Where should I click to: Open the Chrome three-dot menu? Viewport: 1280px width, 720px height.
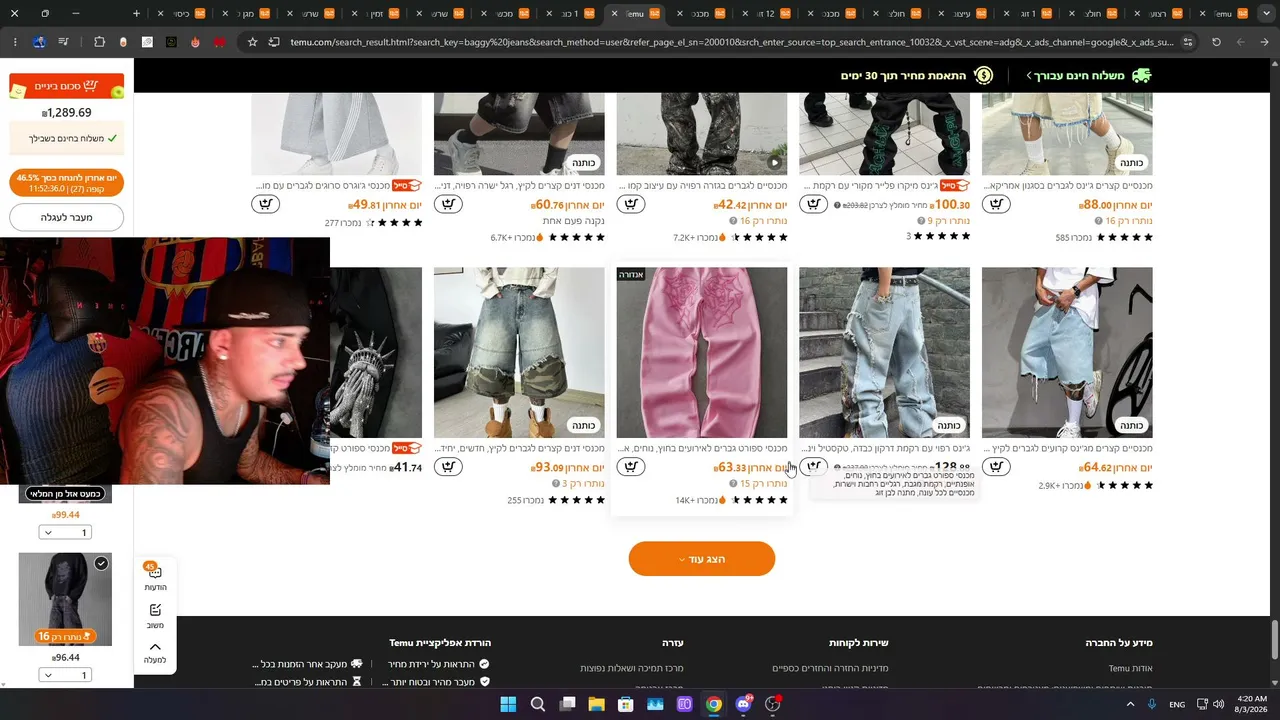(x=15, y=42)
